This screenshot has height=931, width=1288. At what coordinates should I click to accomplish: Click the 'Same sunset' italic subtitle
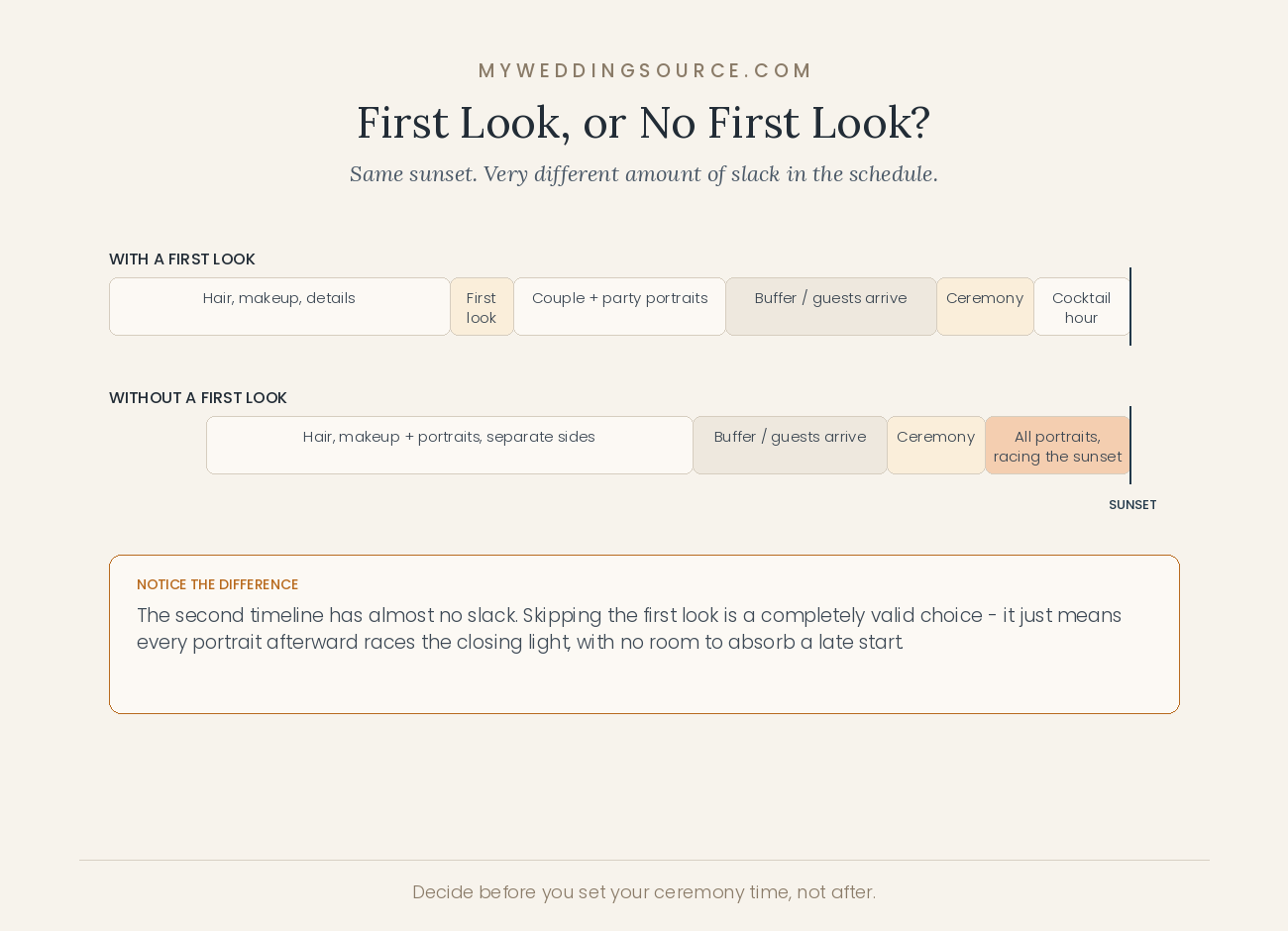[644, 174]
